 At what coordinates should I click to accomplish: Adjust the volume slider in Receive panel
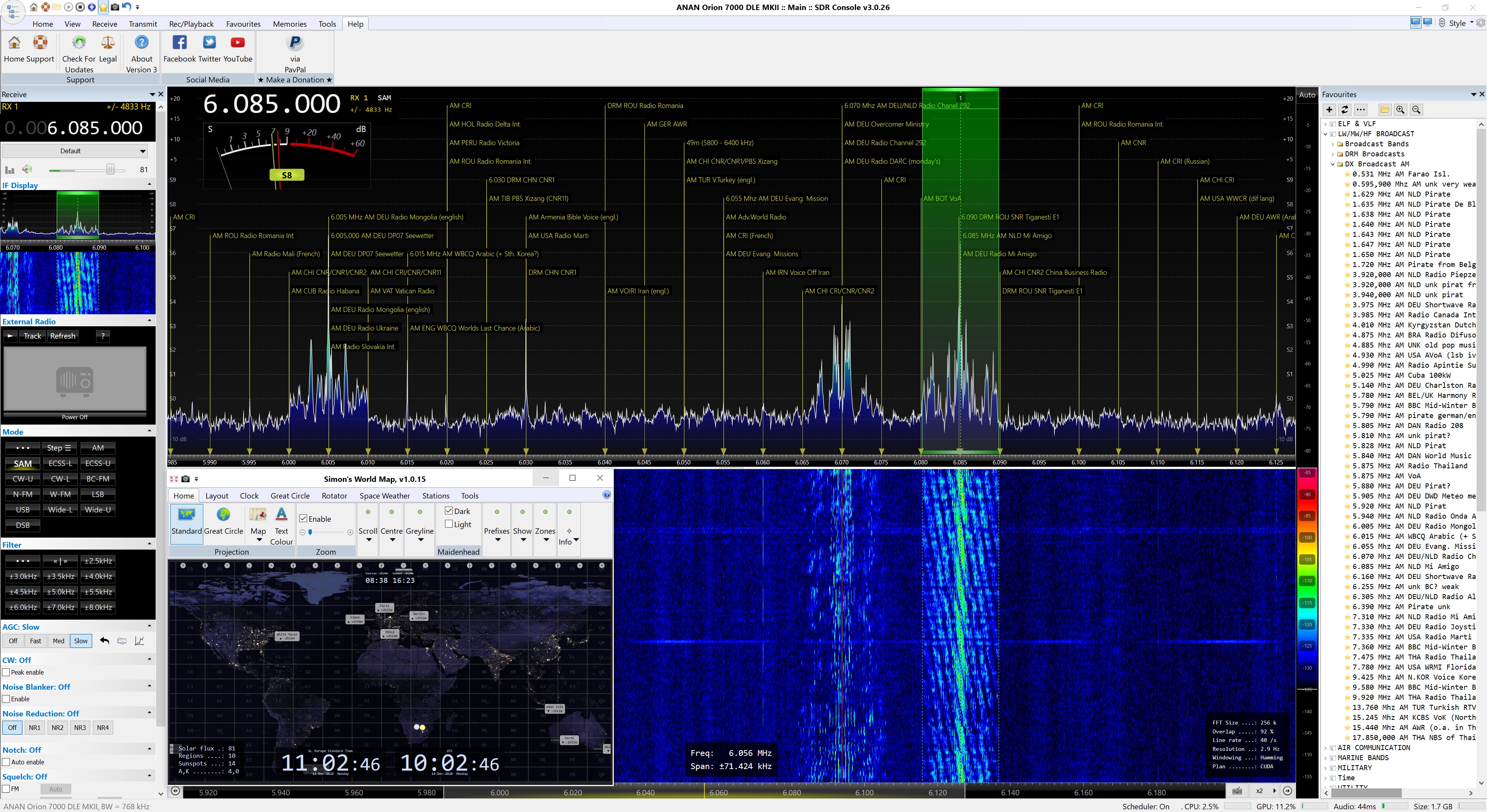tap(110, 169)
